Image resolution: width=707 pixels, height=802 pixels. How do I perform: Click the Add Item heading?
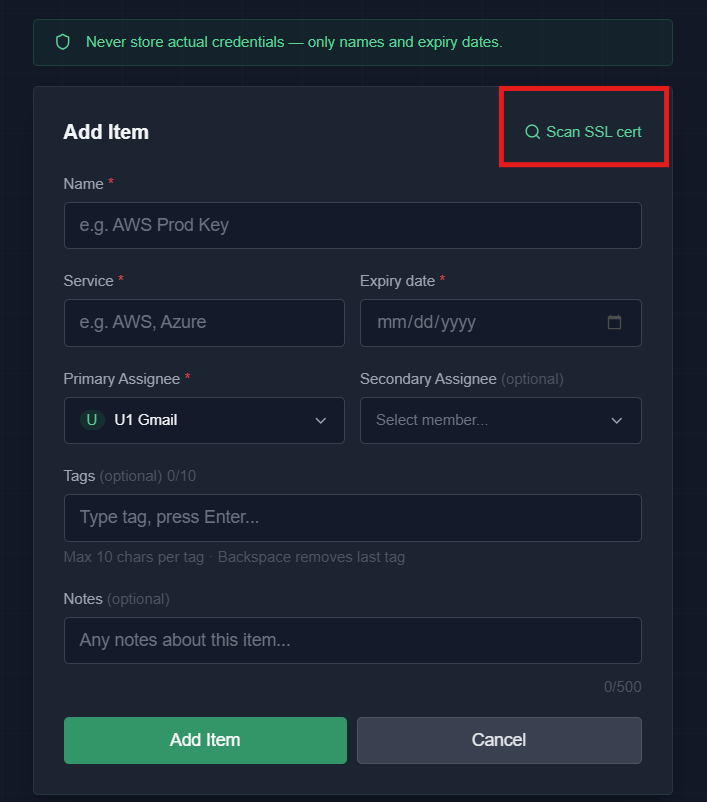pyautogui.click(x=106, y=131)
